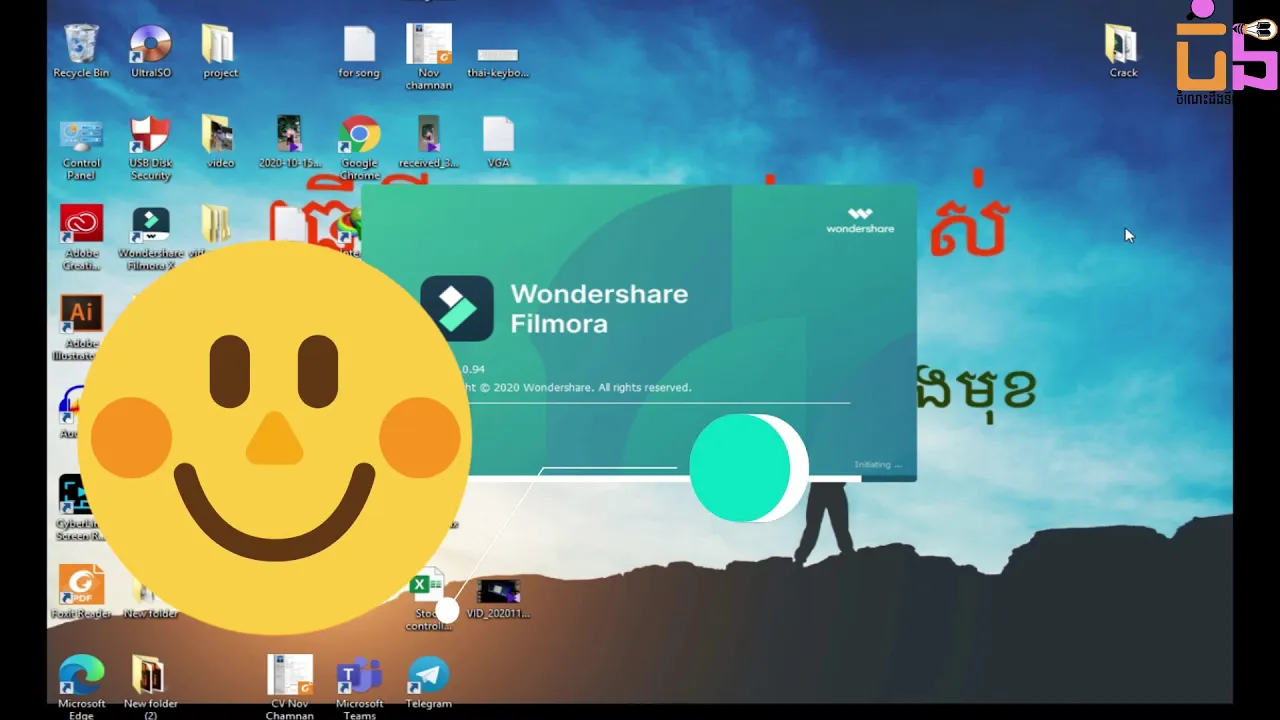Click the wondershare brand logo on splash
This screenshot has width=1280, height=720.
point(860,220)
